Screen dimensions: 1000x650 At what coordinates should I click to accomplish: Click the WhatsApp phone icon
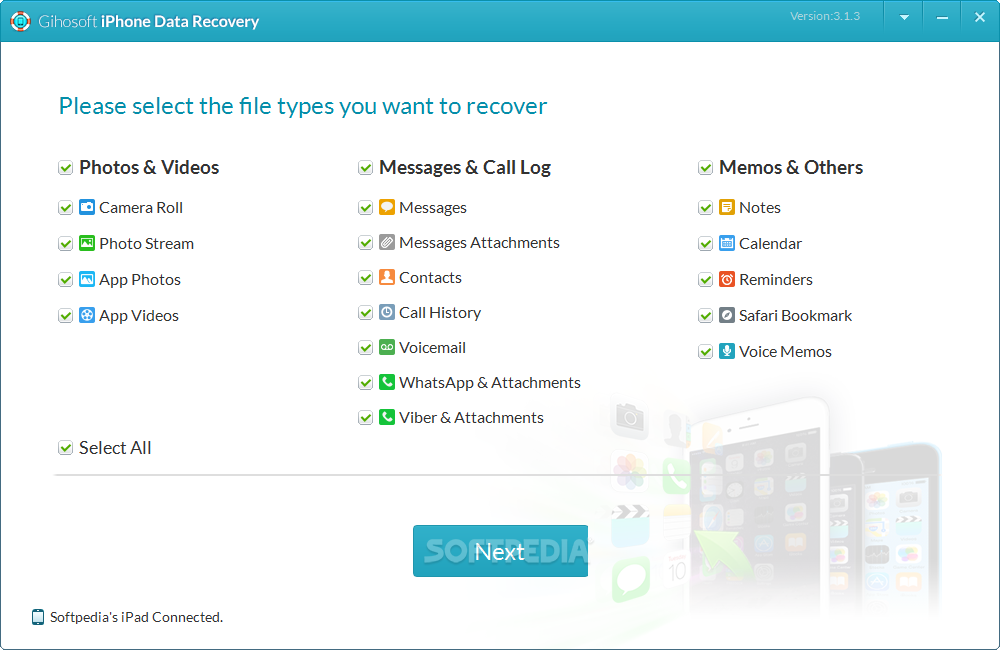pyautogui.click(x=386, y=382)
